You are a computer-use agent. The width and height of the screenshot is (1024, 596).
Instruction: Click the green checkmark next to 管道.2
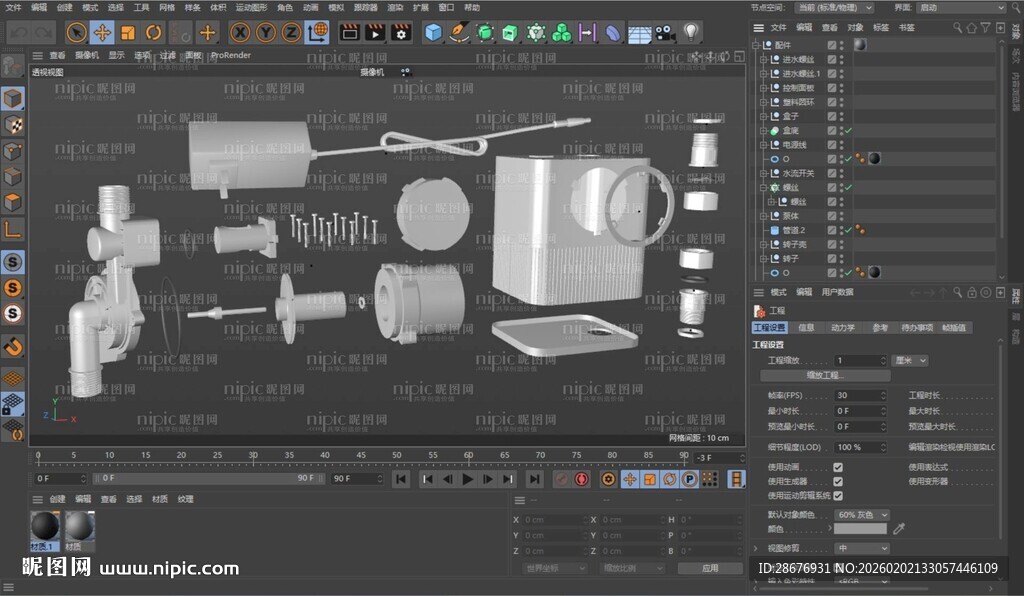(x=848, y=230)
